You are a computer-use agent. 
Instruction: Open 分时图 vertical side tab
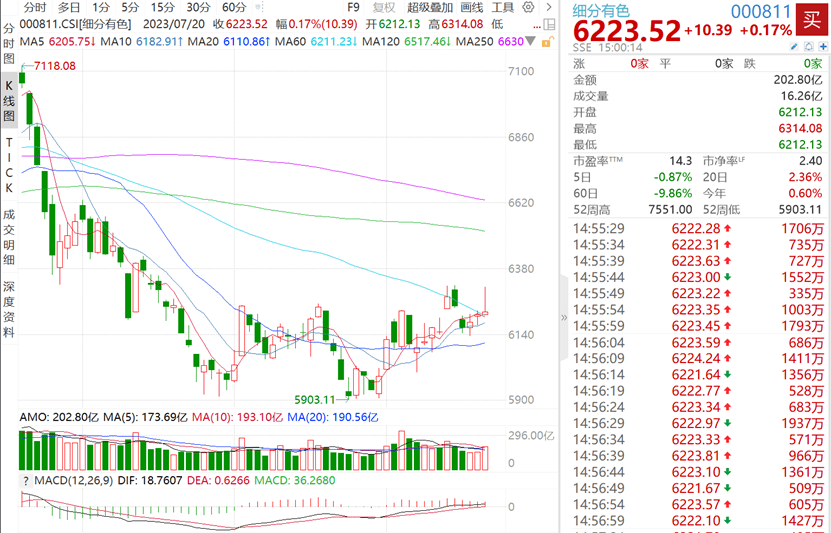tap(8, 43)
